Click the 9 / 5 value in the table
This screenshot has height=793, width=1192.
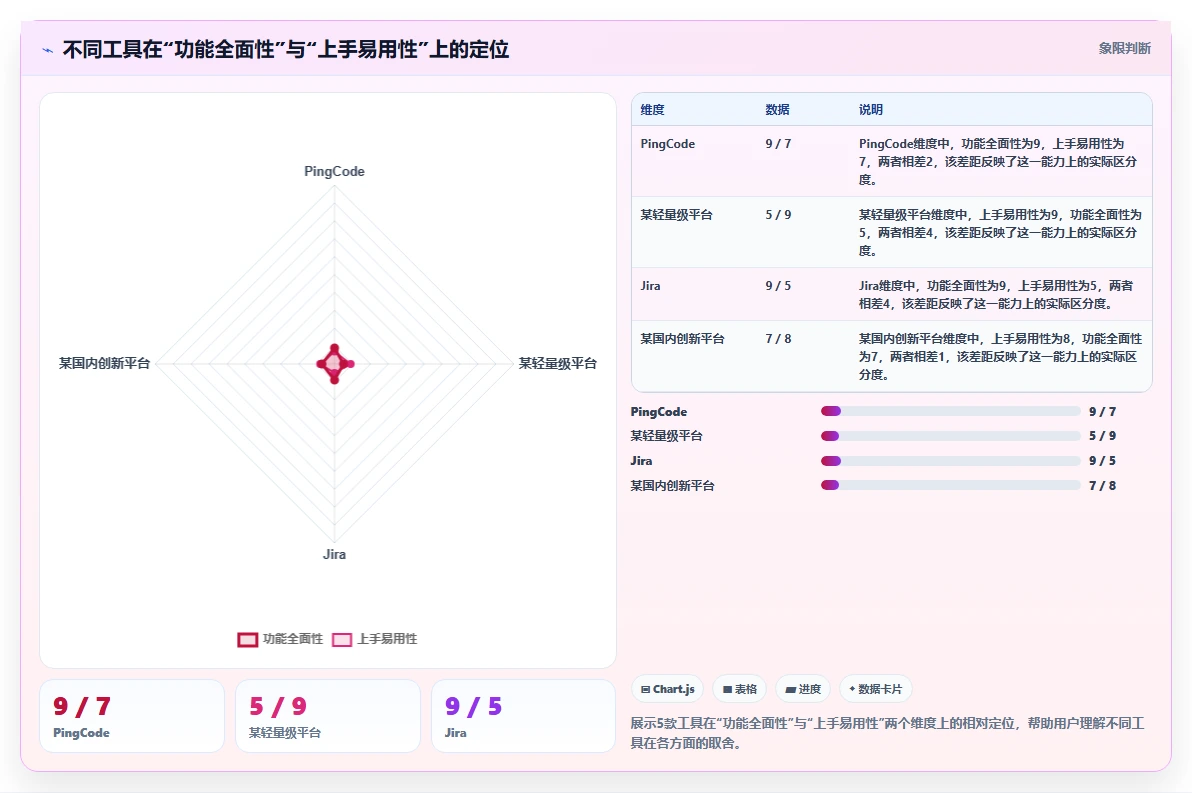(x=778, y=286)
